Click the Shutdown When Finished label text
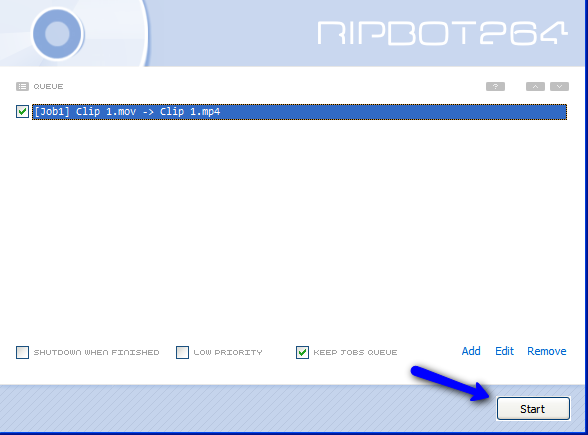This screenshot has width=588, height=435. click(x=96, y=352)
